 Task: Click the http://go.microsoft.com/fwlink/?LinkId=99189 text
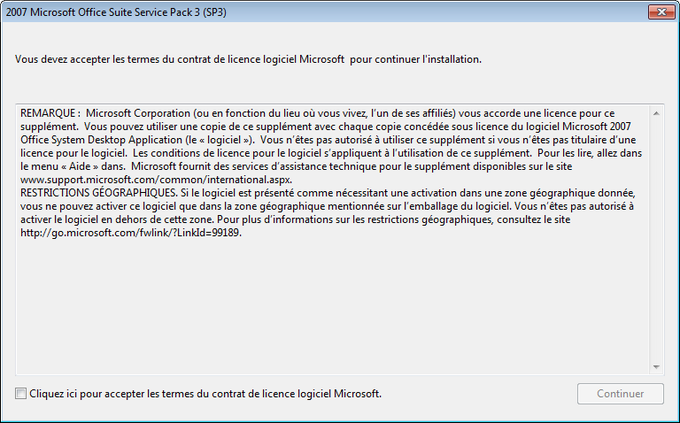[131, 233]
